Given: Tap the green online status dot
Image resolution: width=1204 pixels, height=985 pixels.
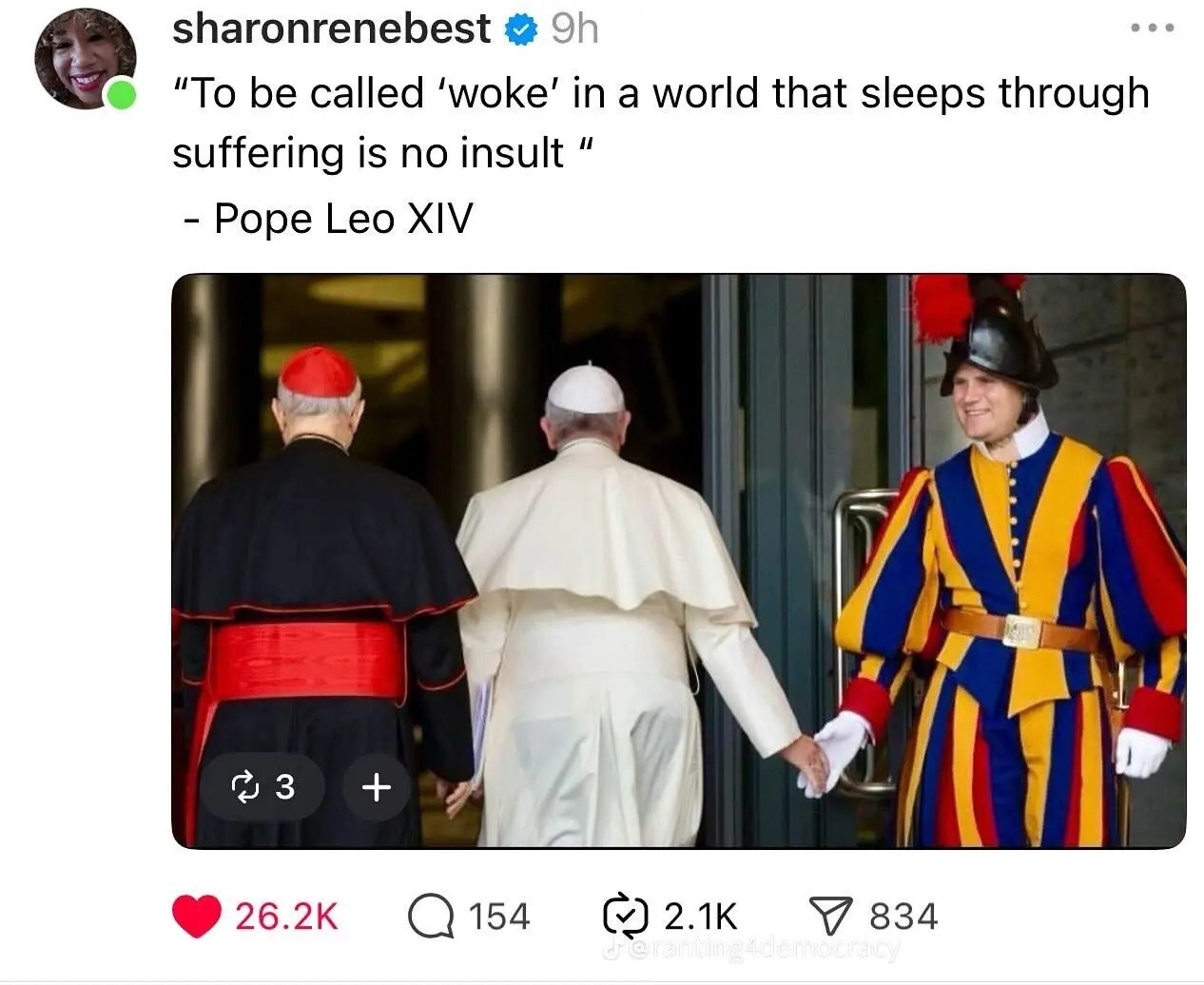Looking at the screenshot, I should (x=121, y=96).
